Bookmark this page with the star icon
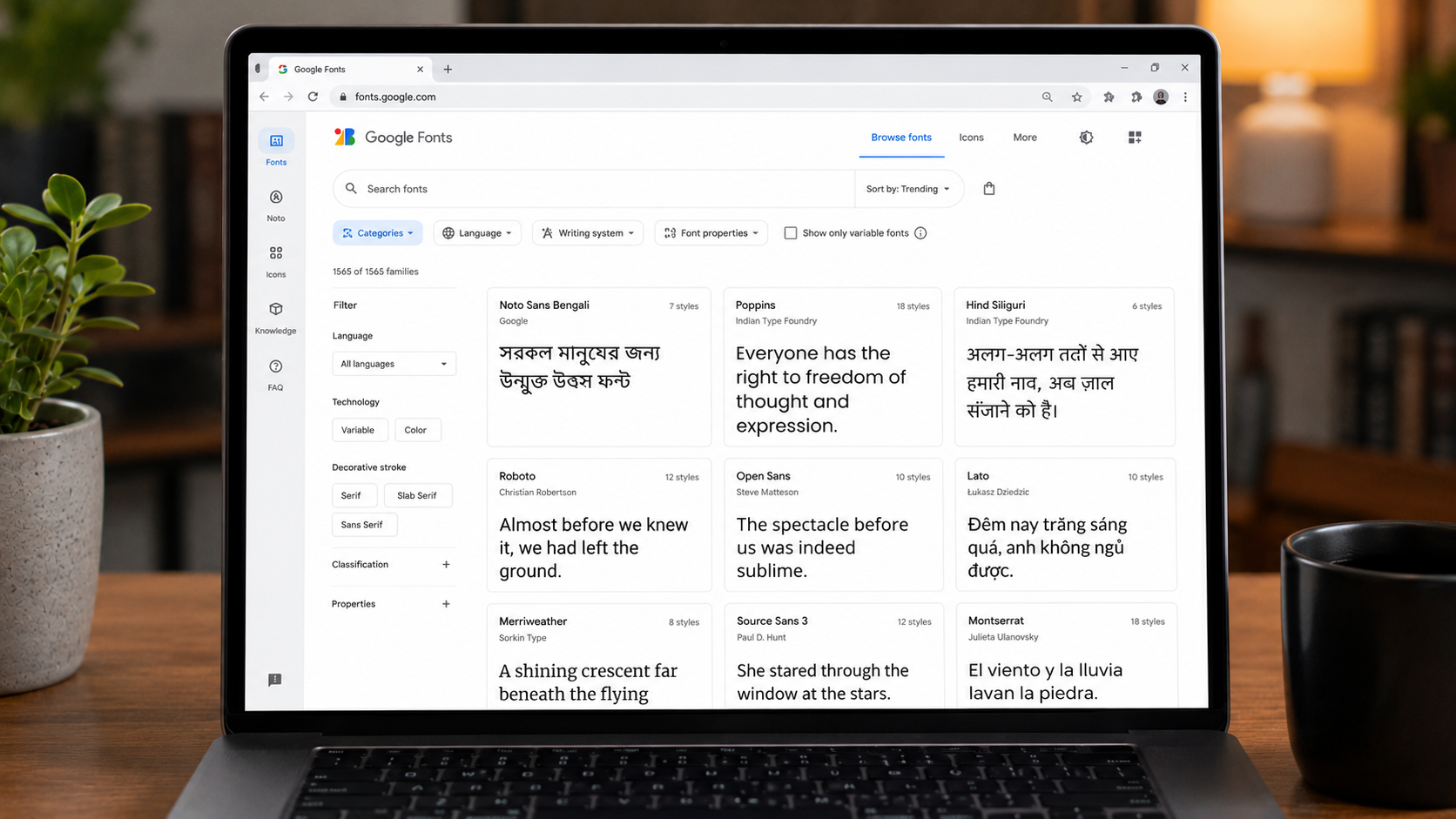Viewport: 1456px width, 819px height. (1077, 97)
